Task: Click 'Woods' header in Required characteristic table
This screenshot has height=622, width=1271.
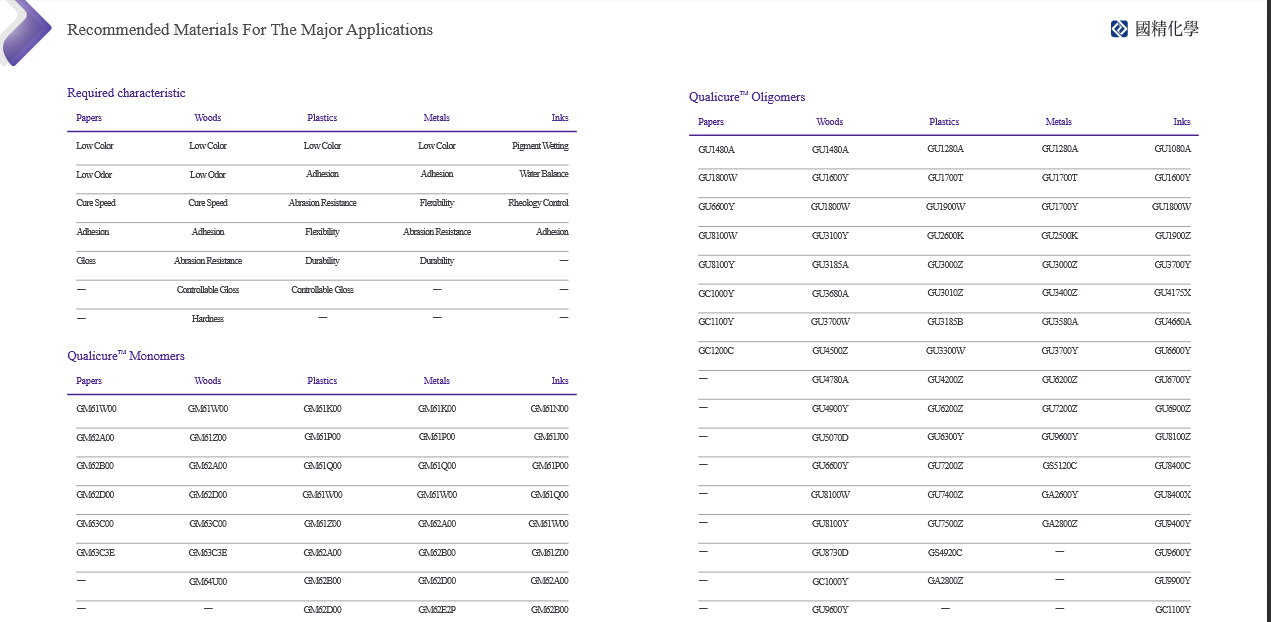Action: tap(208, 118)
